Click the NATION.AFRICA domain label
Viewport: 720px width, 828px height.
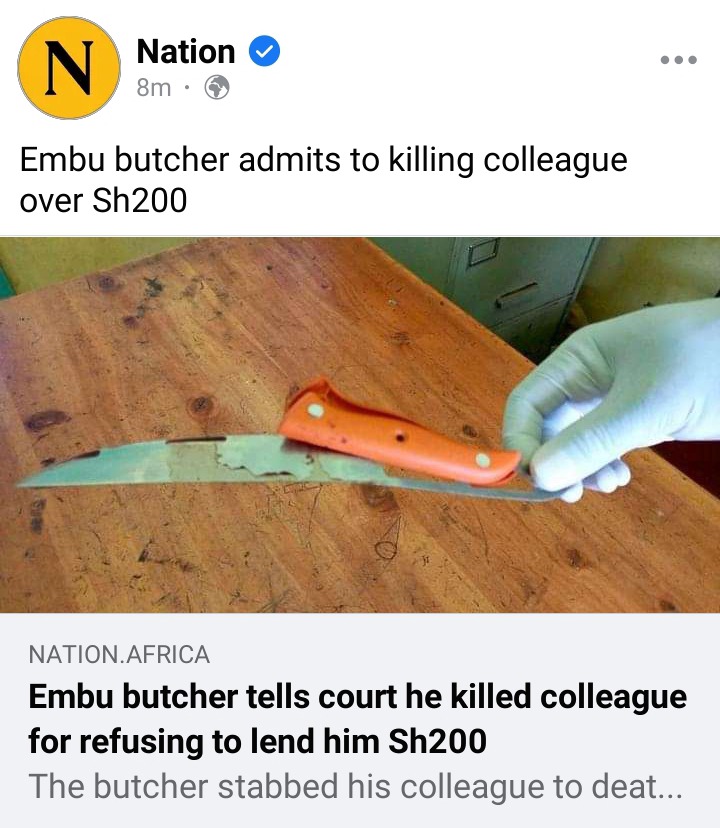point(119,655)
